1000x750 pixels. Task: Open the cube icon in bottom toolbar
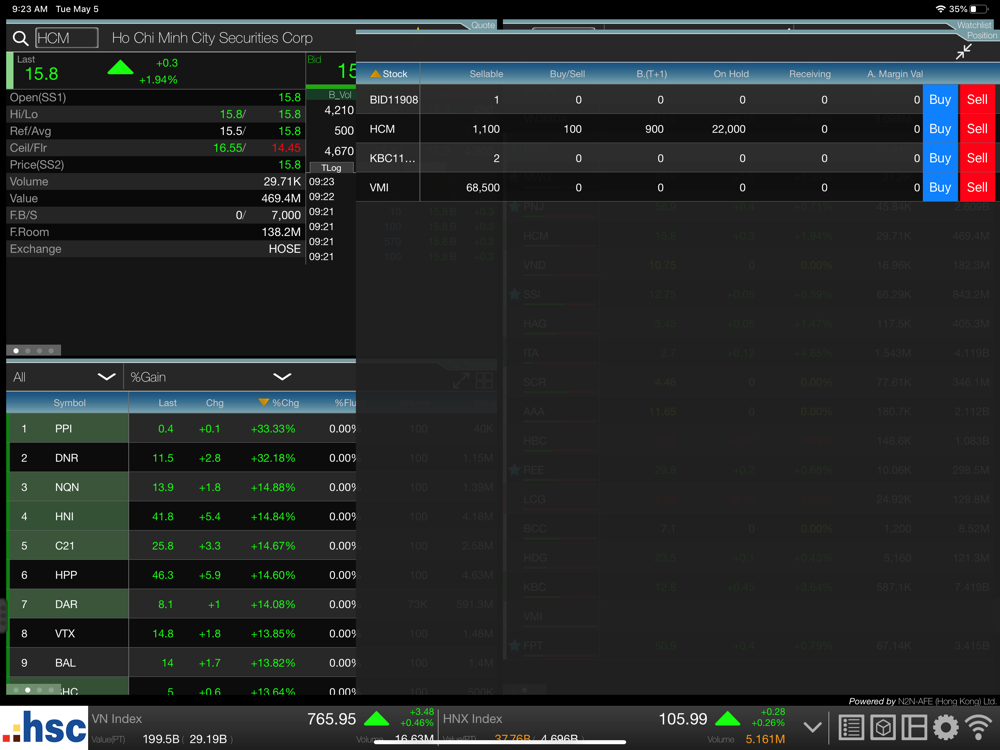pyautogui.click(x=883, y=727)
